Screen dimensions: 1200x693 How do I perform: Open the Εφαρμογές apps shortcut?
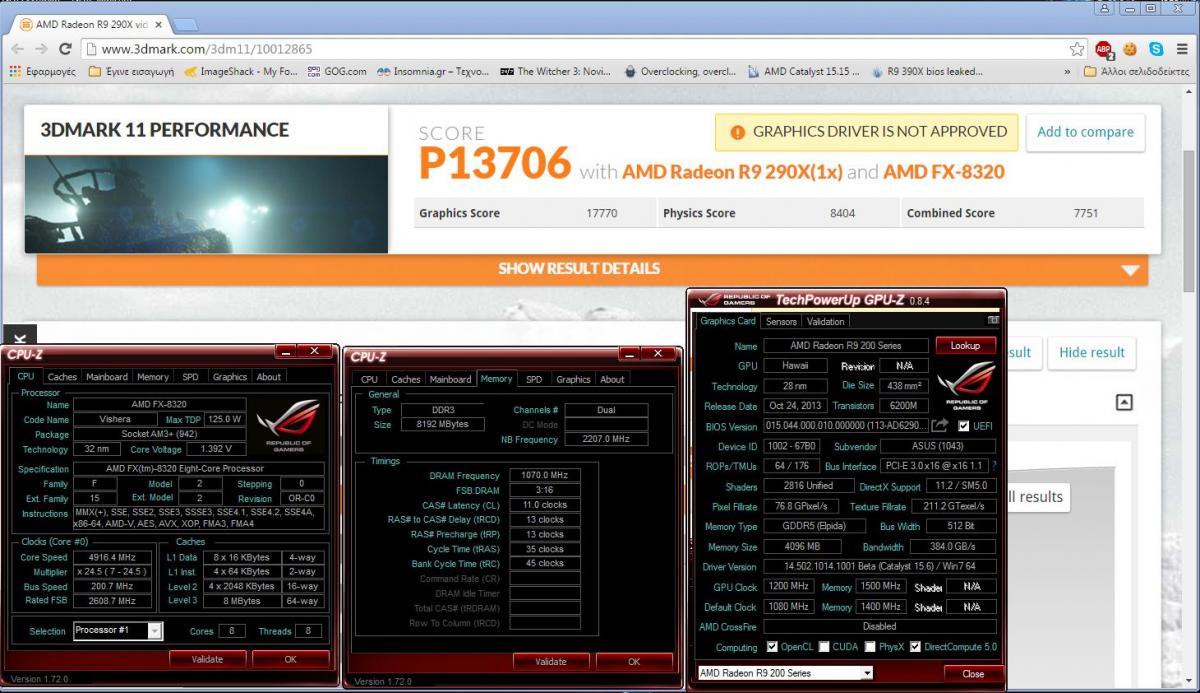pos(42,72)
